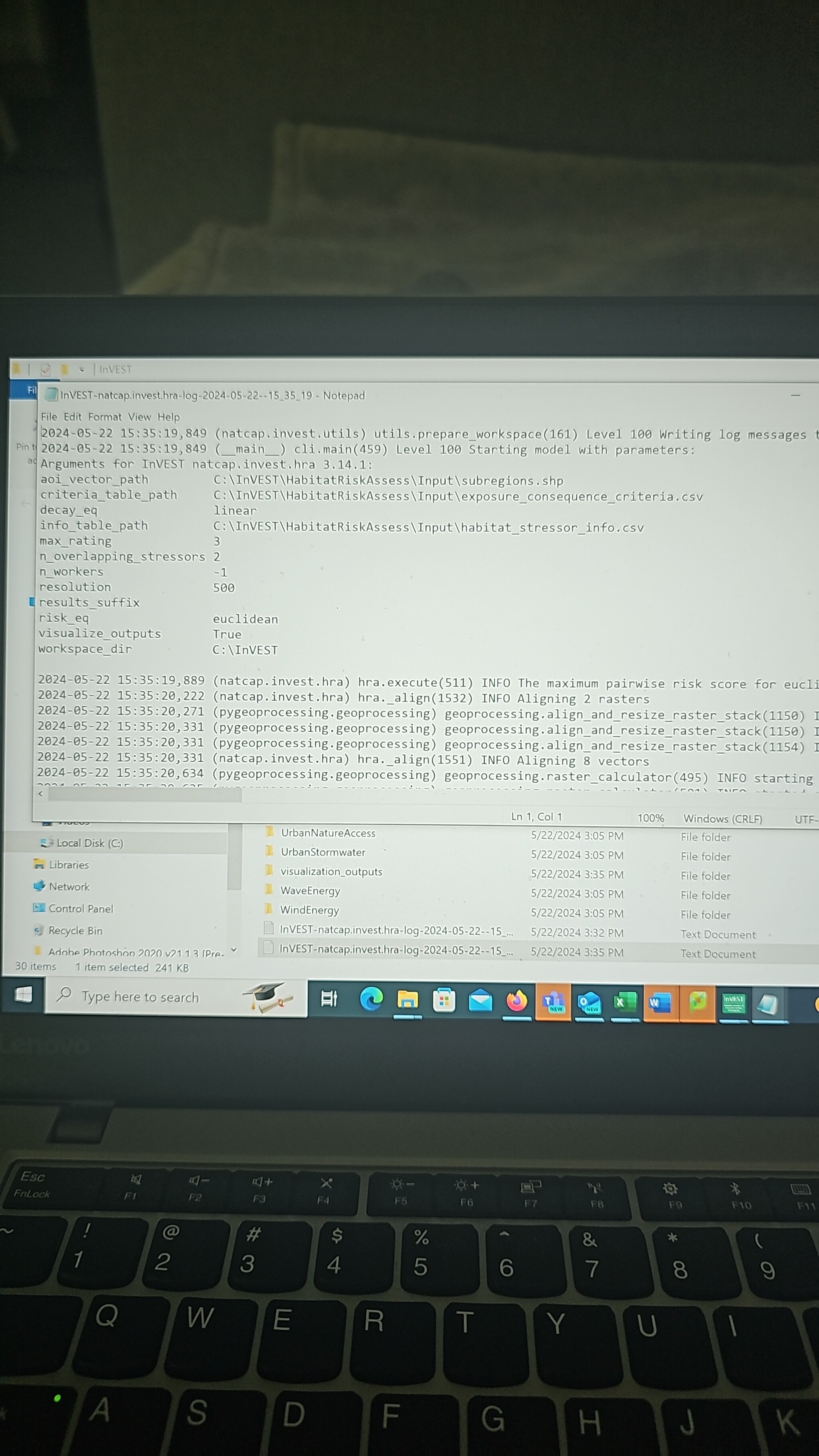Click the taskbar search box
Image resolution: width=819 pixels, height=1456 pixels.
pyautogui.click(x=176, y=997)
